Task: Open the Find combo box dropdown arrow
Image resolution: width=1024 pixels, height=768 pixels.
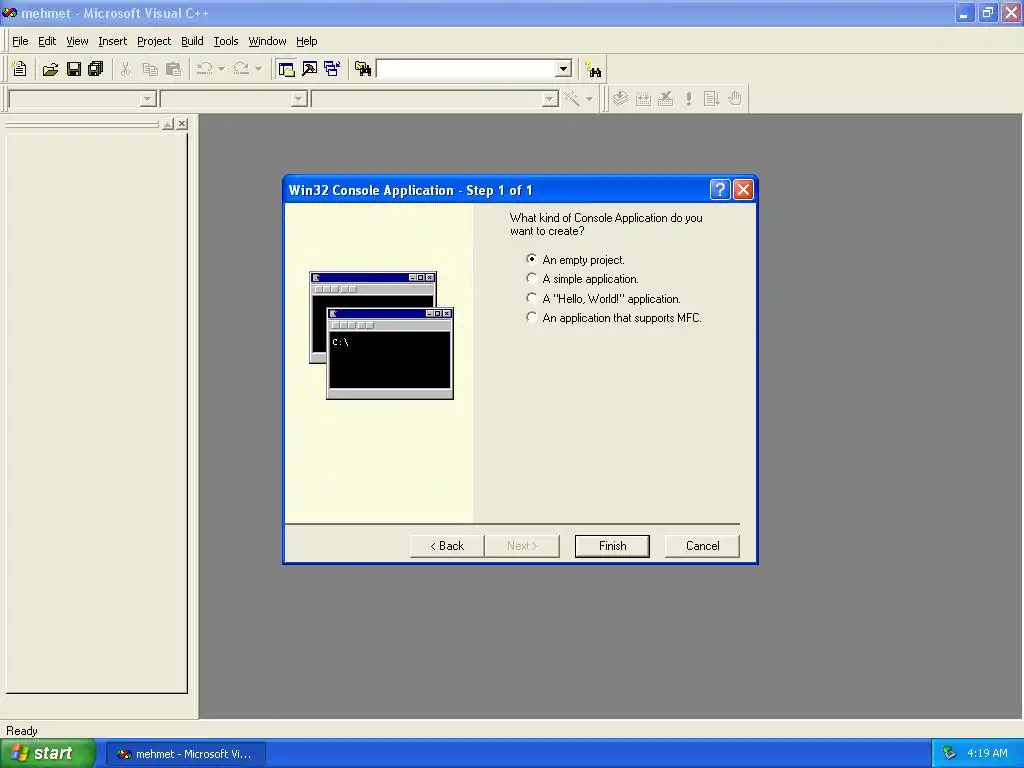Action: [x=564, y=69]
